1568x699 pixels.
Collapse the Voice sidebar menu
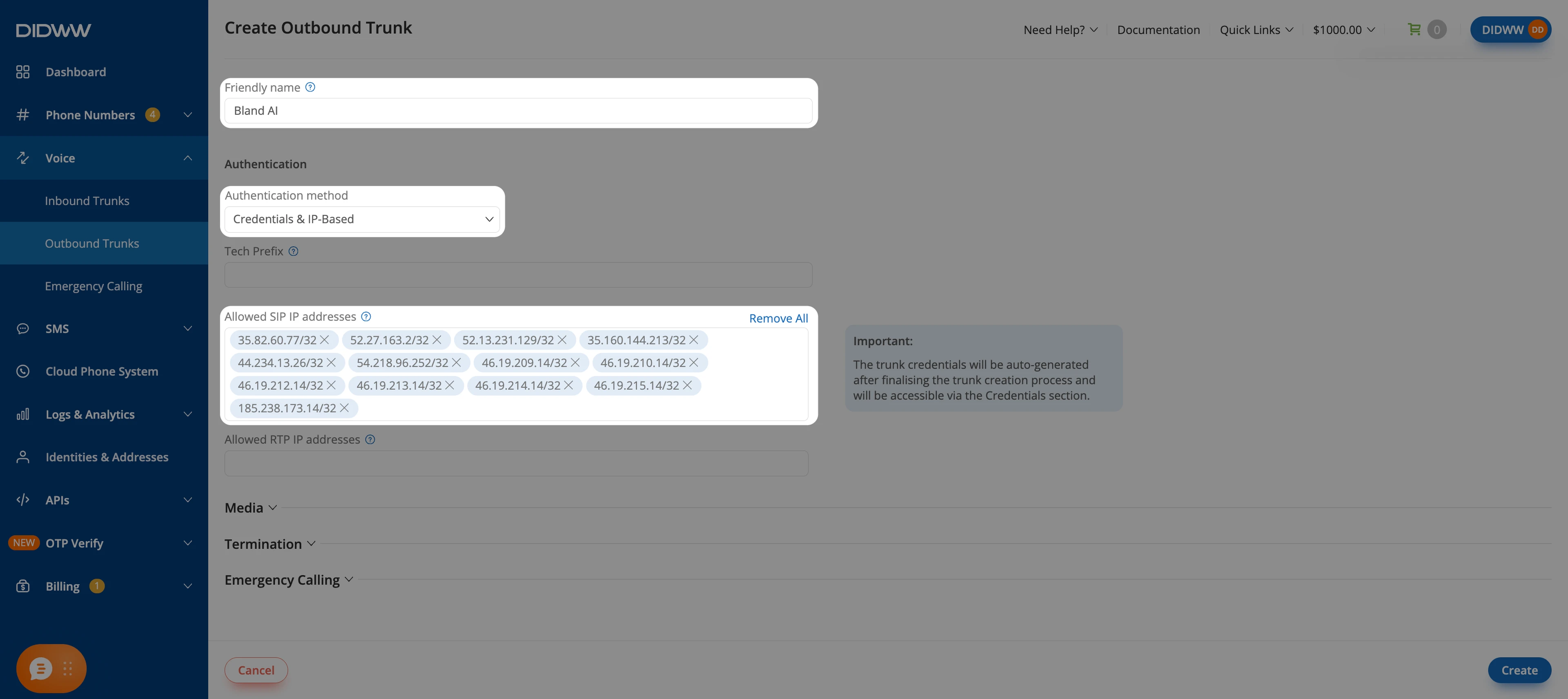click(x=104, y=158)
